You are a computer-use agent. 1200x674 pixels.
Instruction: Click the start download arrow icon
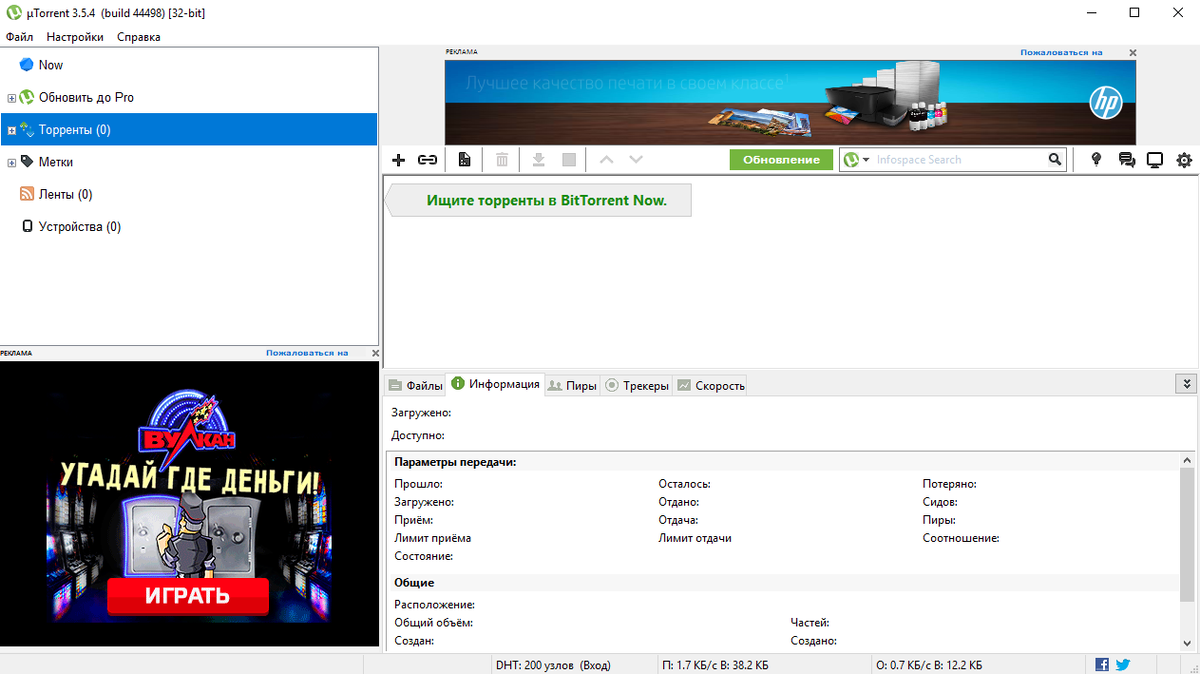pyautogui.click(x=538, y=160)
